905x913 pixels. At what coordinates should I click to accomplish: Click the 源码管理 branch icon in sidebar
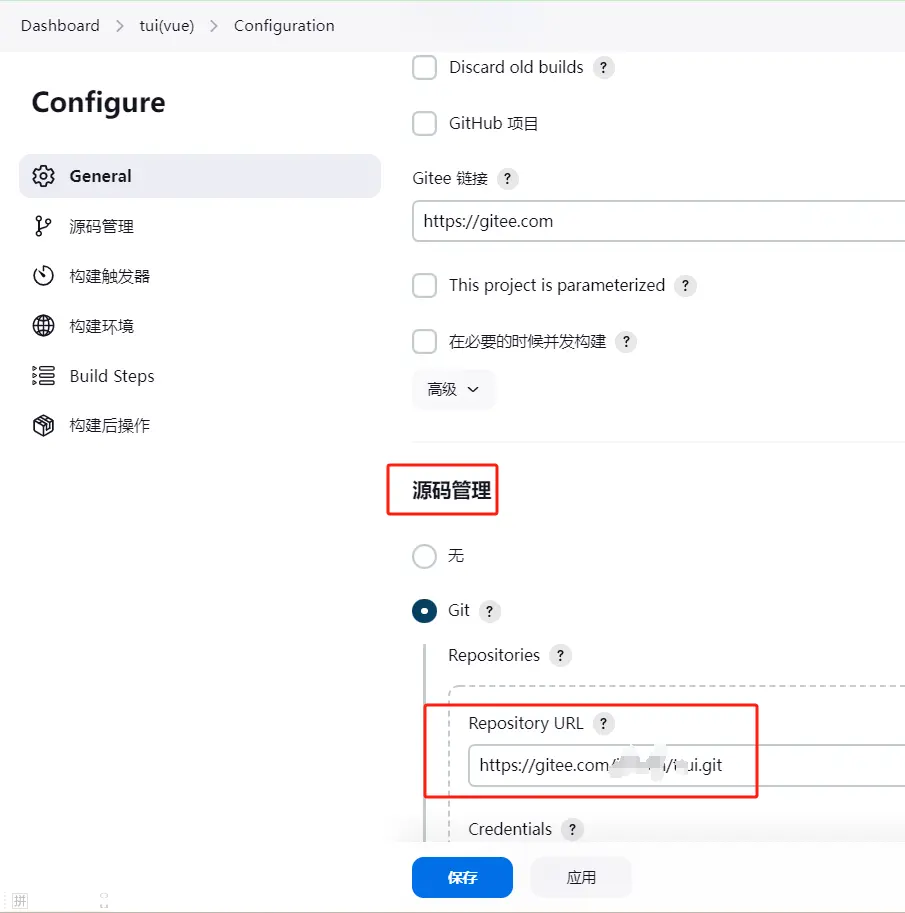[43, 226]
